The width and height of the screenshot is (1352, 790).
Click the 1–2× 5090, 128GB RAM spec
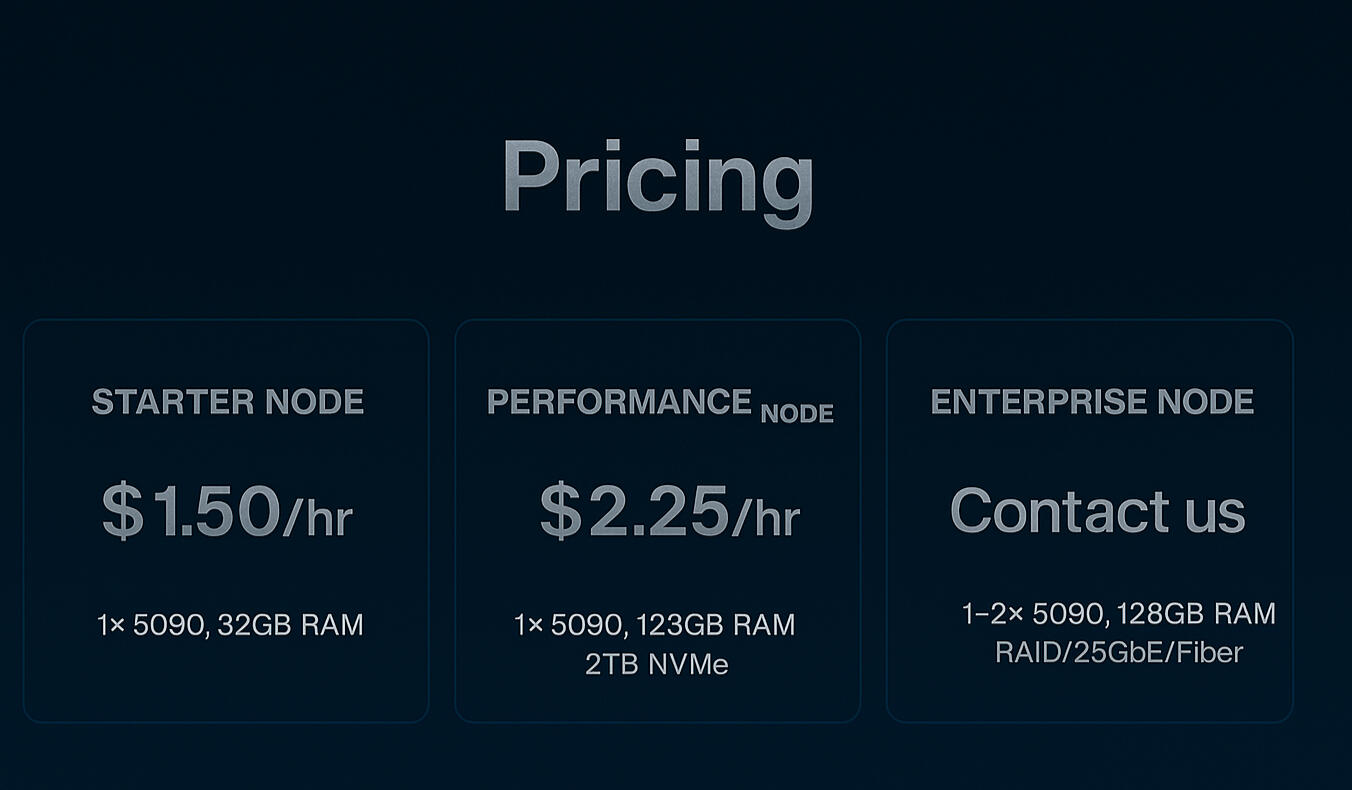[1118, 613]
